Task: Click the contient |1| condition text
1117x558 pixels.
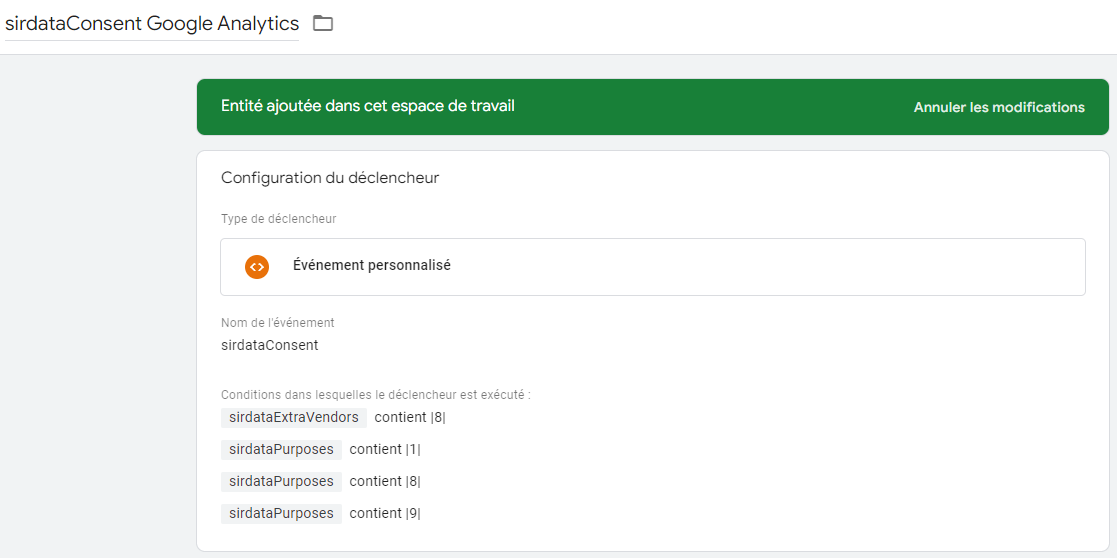Action: coord(384,450)
